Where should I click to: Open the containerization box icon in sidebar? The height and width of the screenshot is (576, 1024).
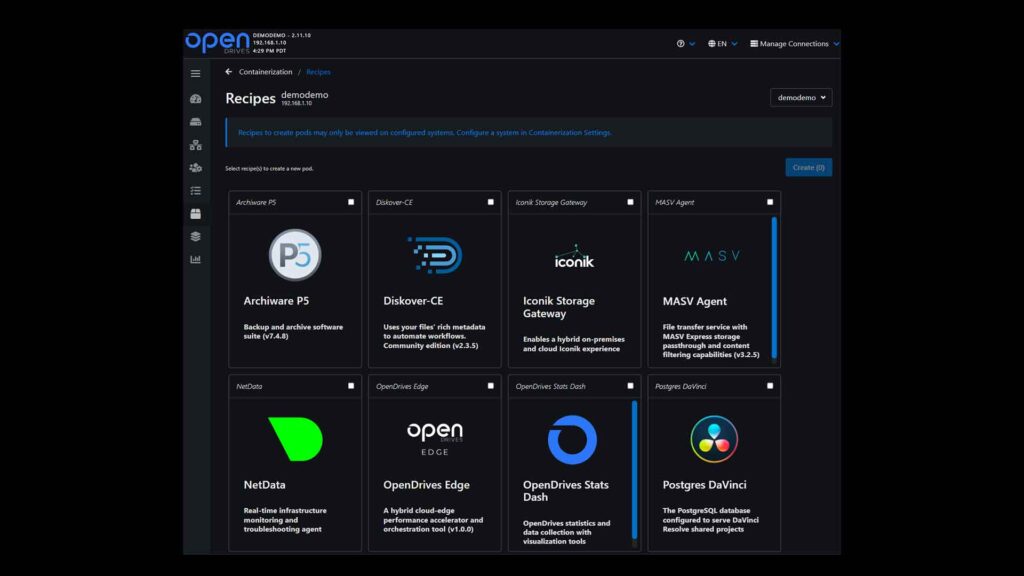coord(195,214)
